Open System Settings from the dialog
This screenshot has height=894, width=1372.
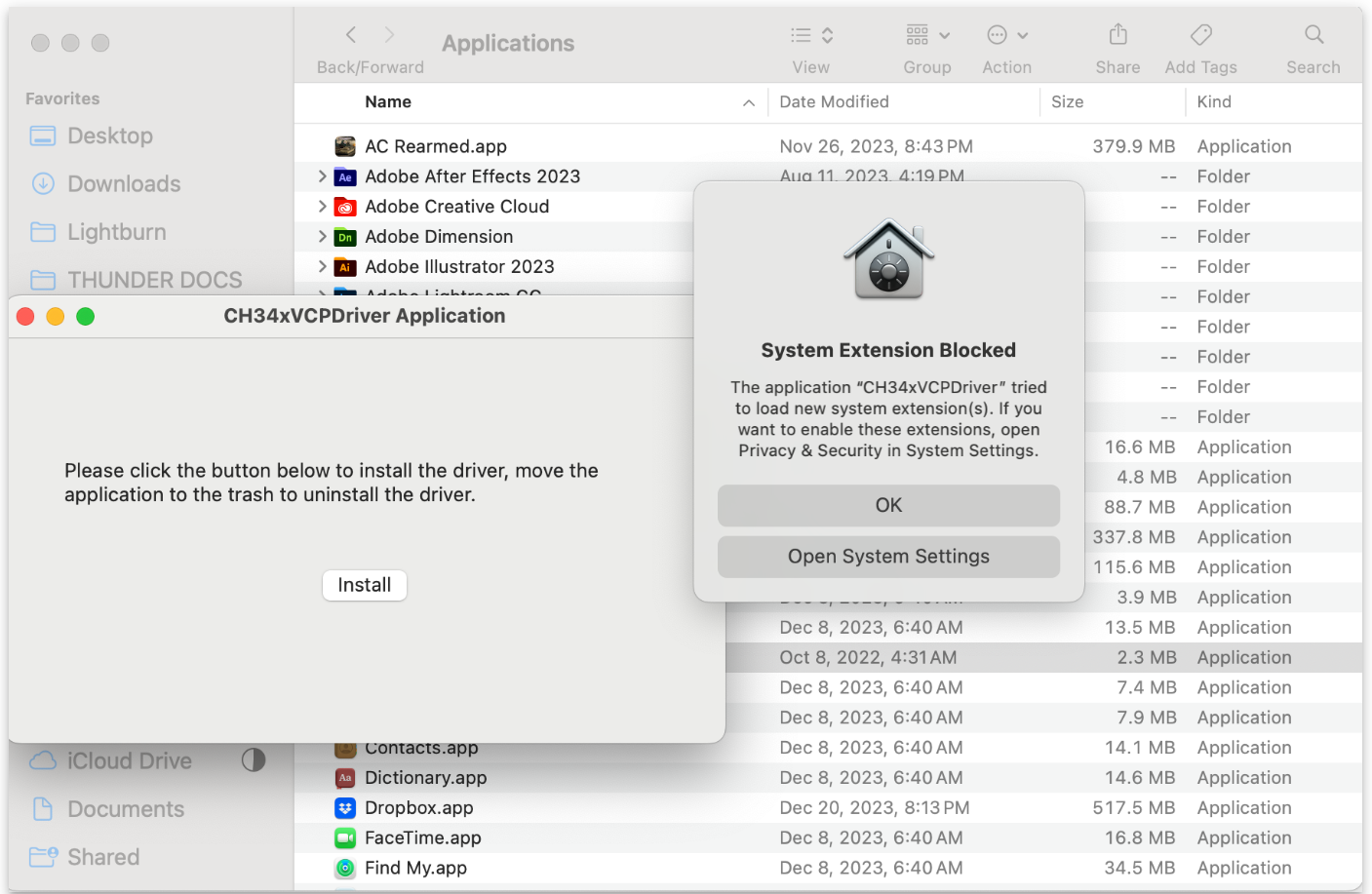point(888,557)
